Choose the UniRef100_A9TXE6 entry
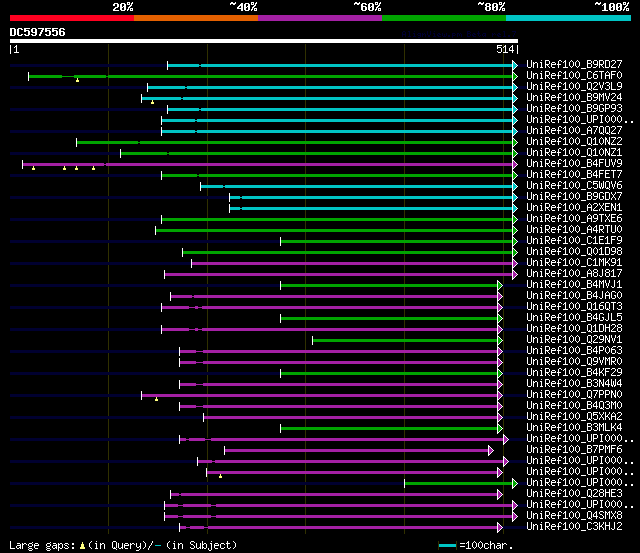Viewport: 640px width, 553px height. click(x=574, y=218)
